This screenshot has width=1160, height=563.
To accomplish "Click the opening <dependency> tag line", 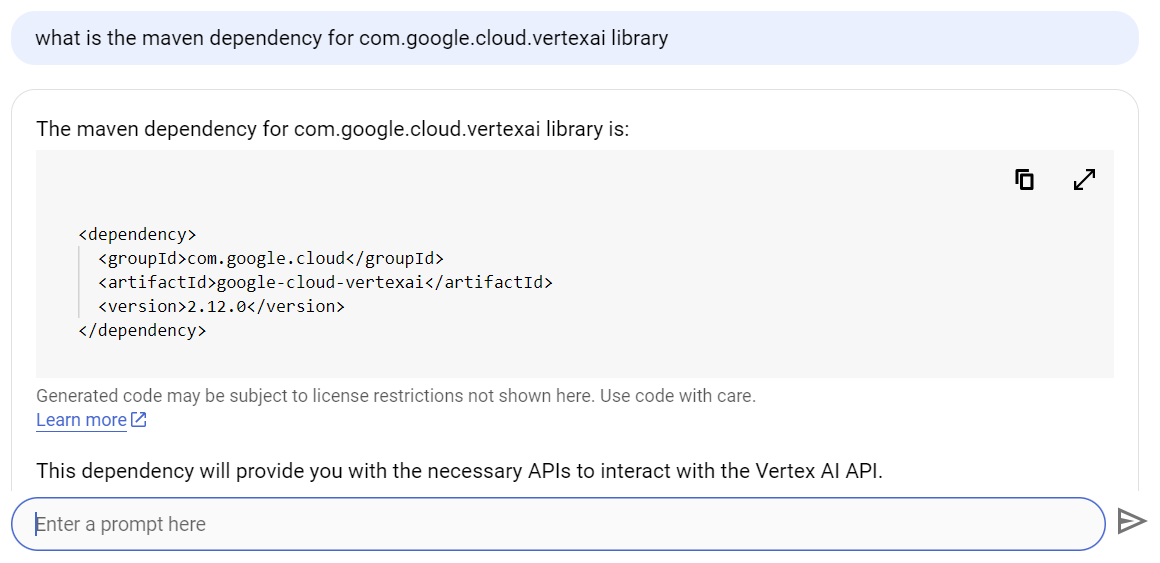I will click(137, 235).
